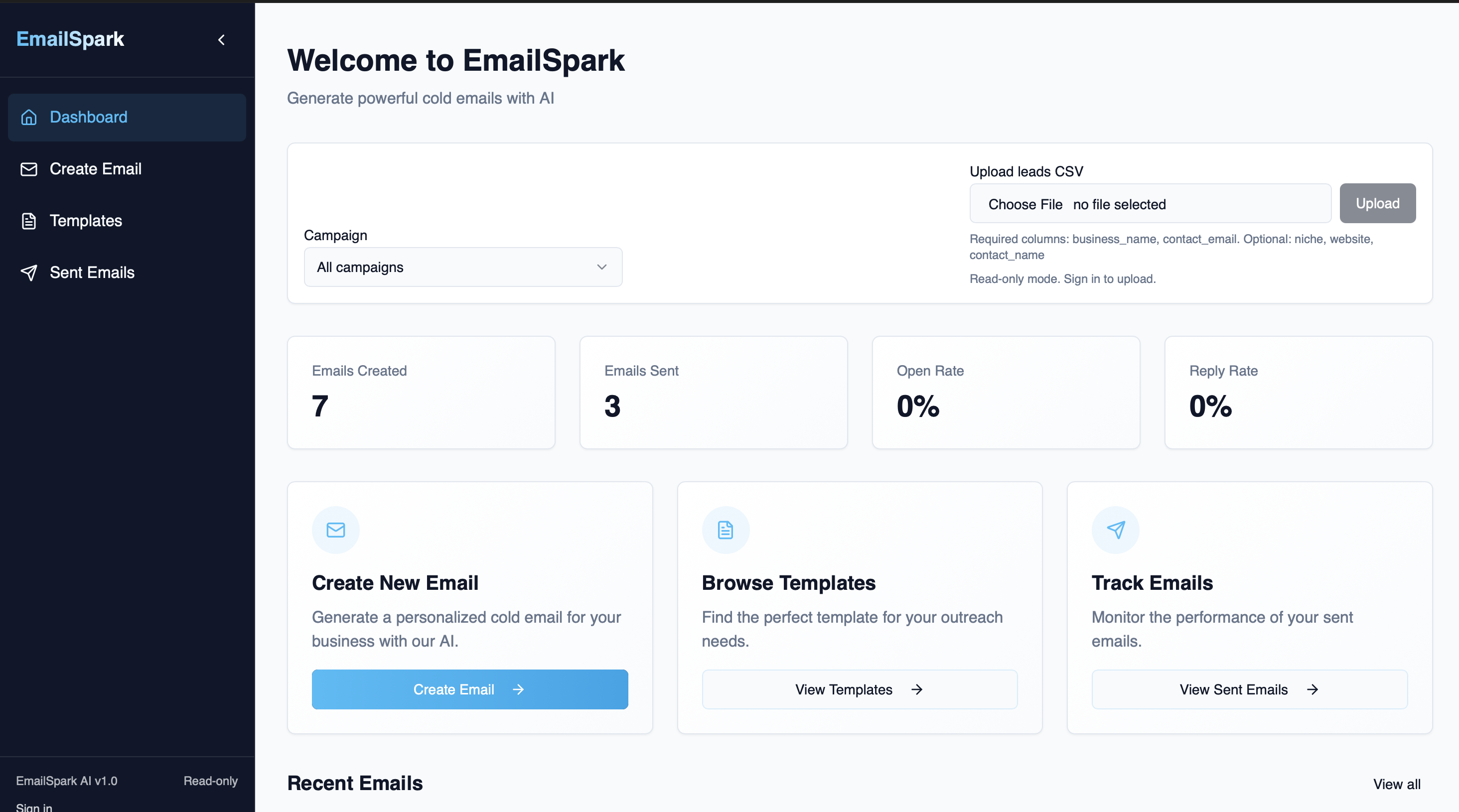Screen dimensions: 1459x812
Task: Click the envelope icon next to Create Email
Action: (29, 169)
